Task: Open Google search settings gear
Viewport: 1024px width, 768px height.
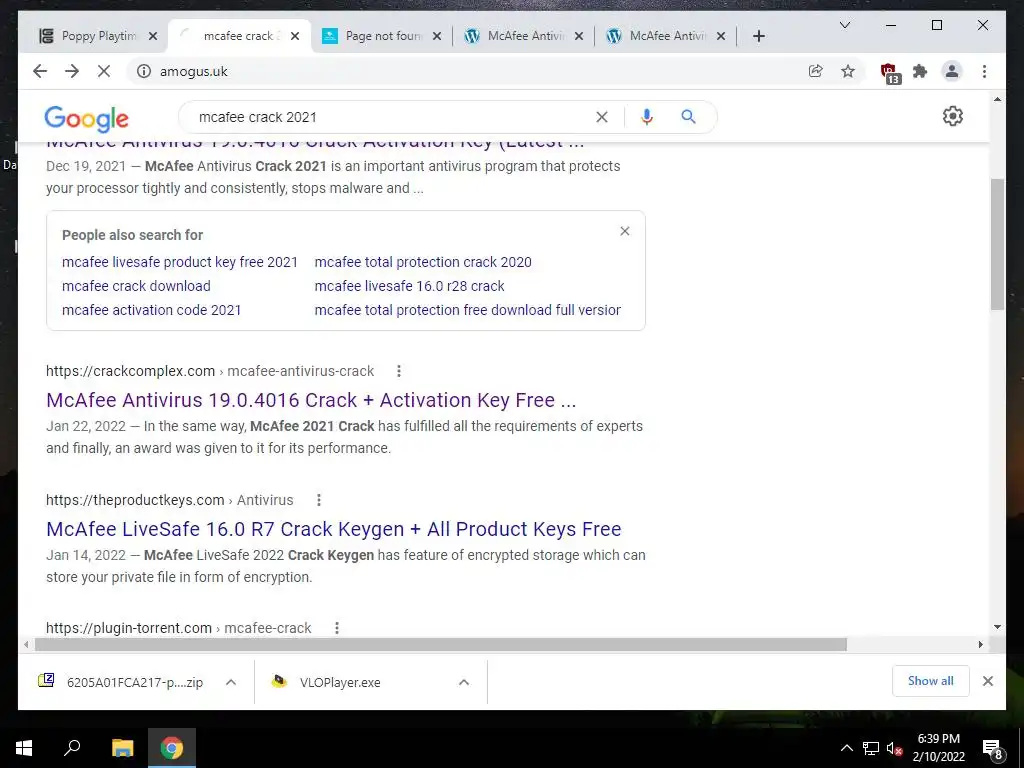Action: tap(953, 116)
